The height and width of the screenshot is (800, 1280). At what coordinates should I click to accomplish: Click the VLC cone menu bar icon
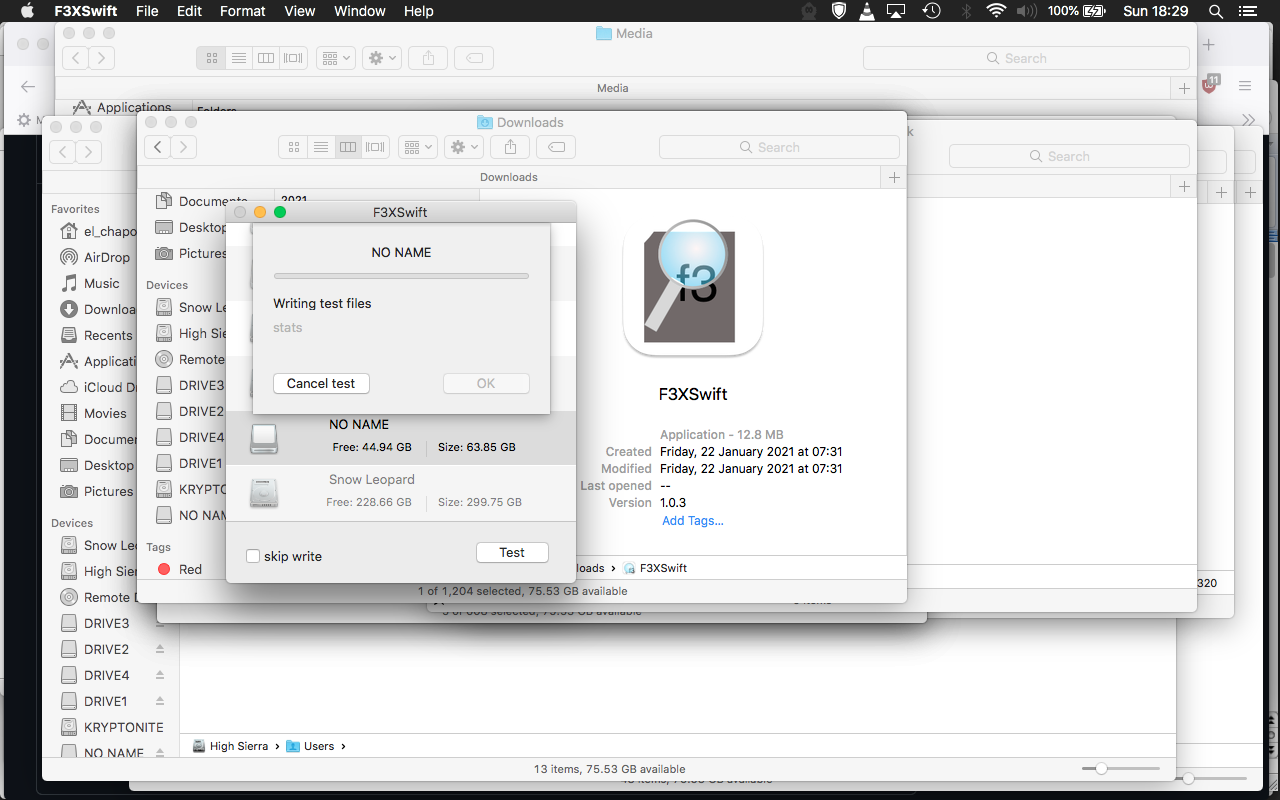tap(867, 11)
